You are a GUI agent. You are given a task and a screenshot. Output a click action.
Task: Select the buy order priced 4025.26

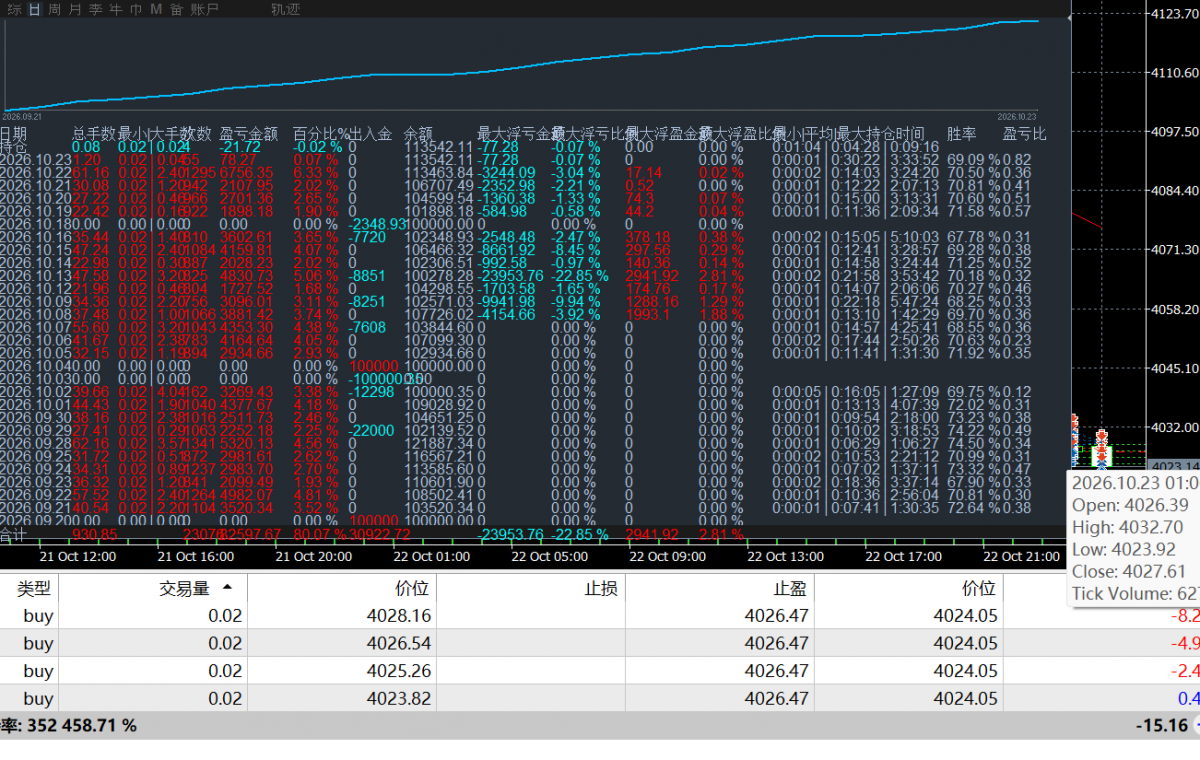click(600, 671)
